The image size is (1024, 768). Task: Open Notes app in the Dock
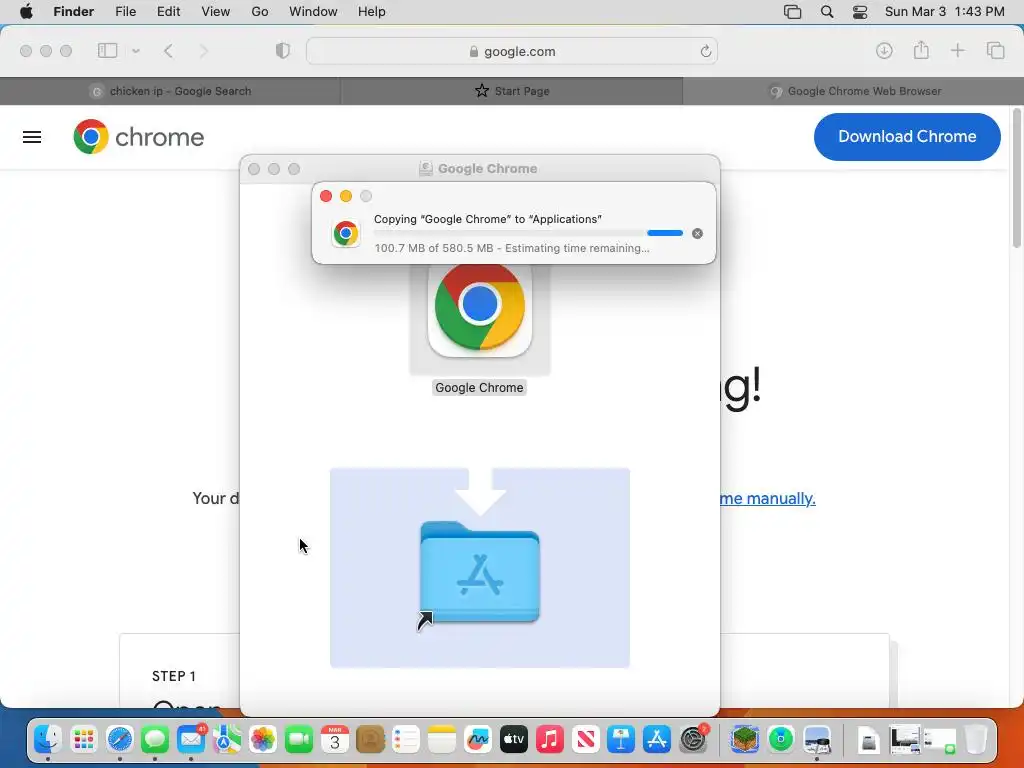[441, 739]
